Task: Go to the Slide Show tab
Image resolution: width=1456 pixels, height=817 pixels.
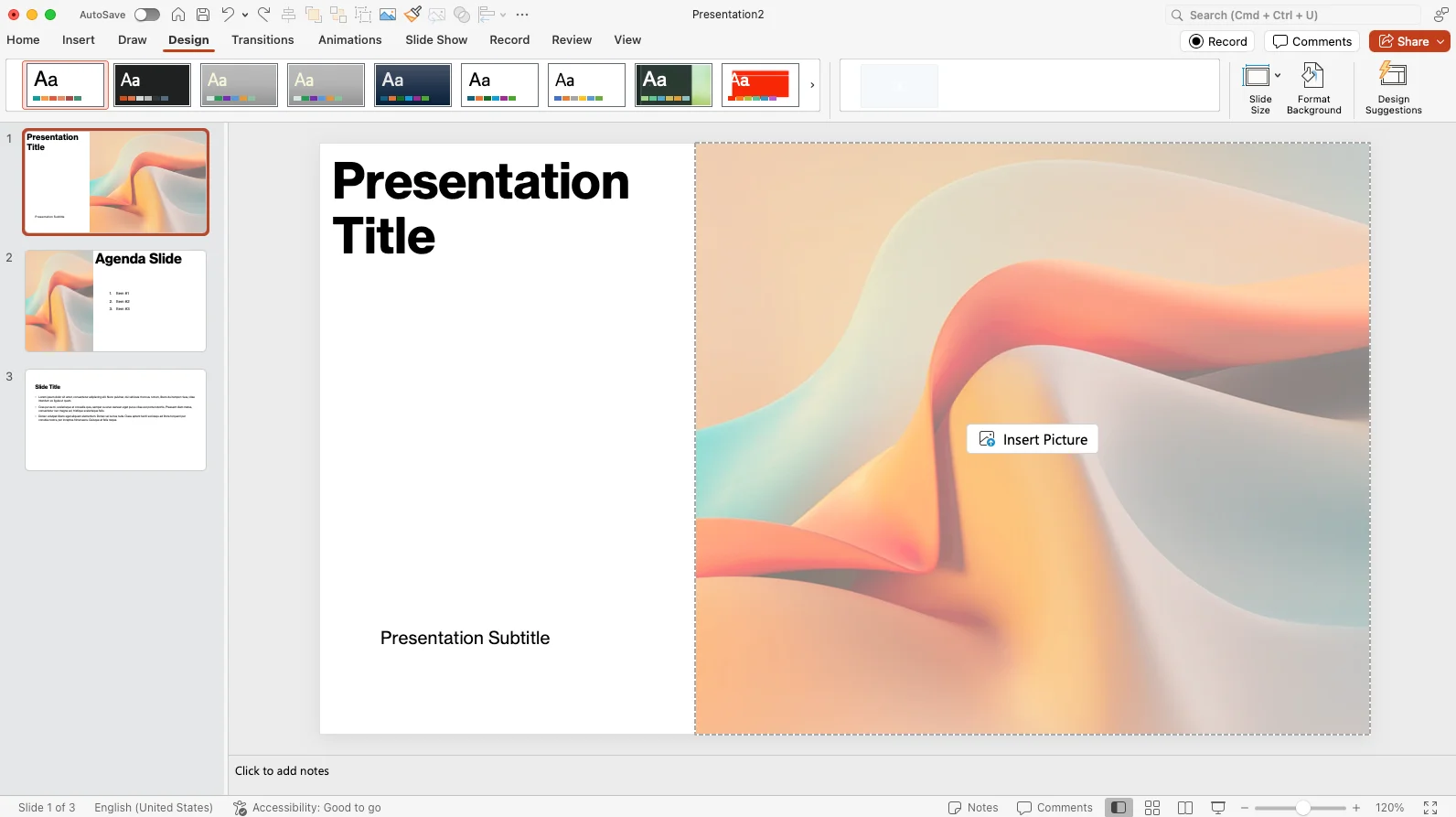Action: pos(436,40)
